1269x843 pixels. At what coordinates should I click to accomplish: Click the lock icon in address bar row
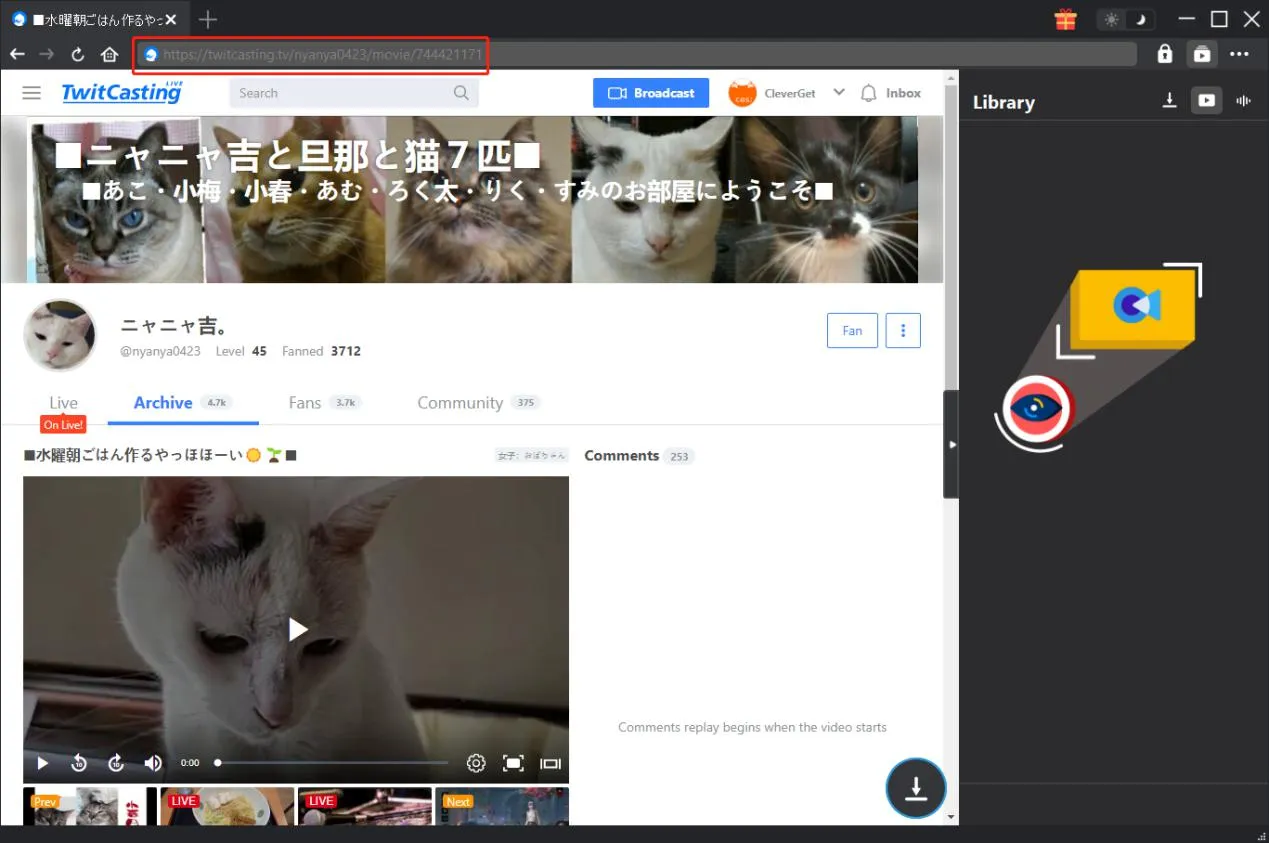[x=1164, y=54]
